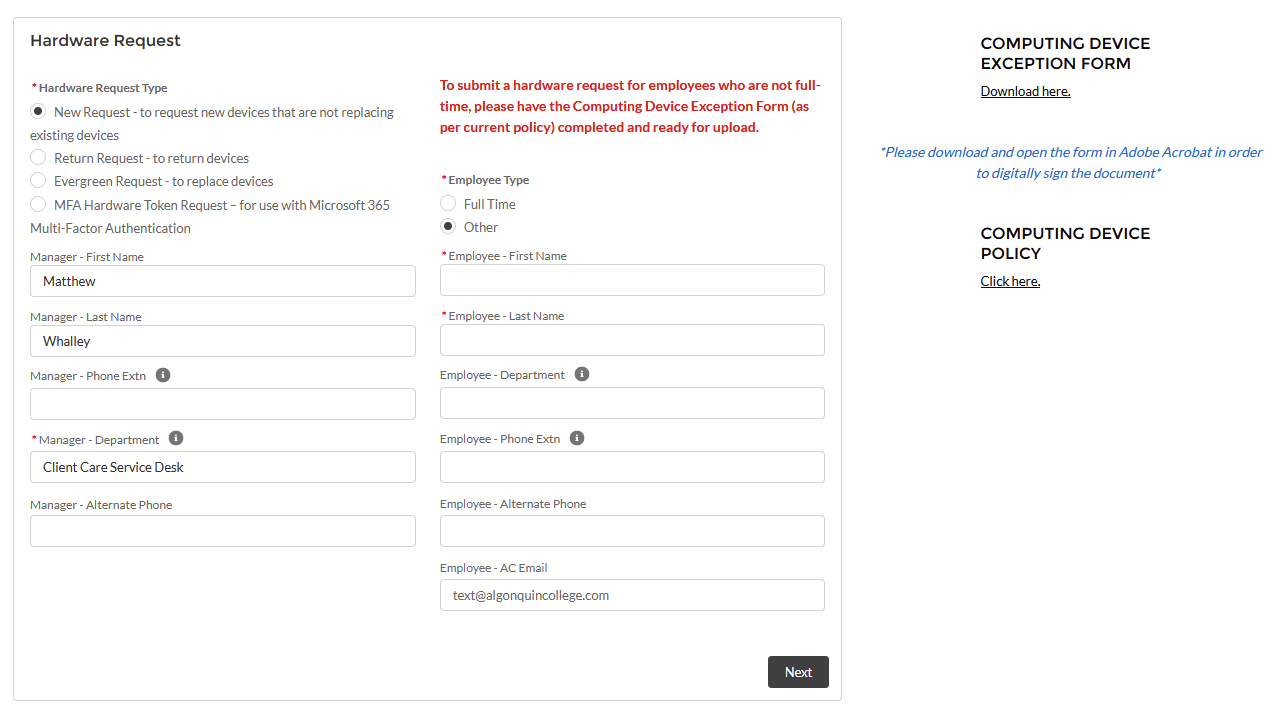
Task: Open the Employee - Department info tooltip
Action: (581, 374)
